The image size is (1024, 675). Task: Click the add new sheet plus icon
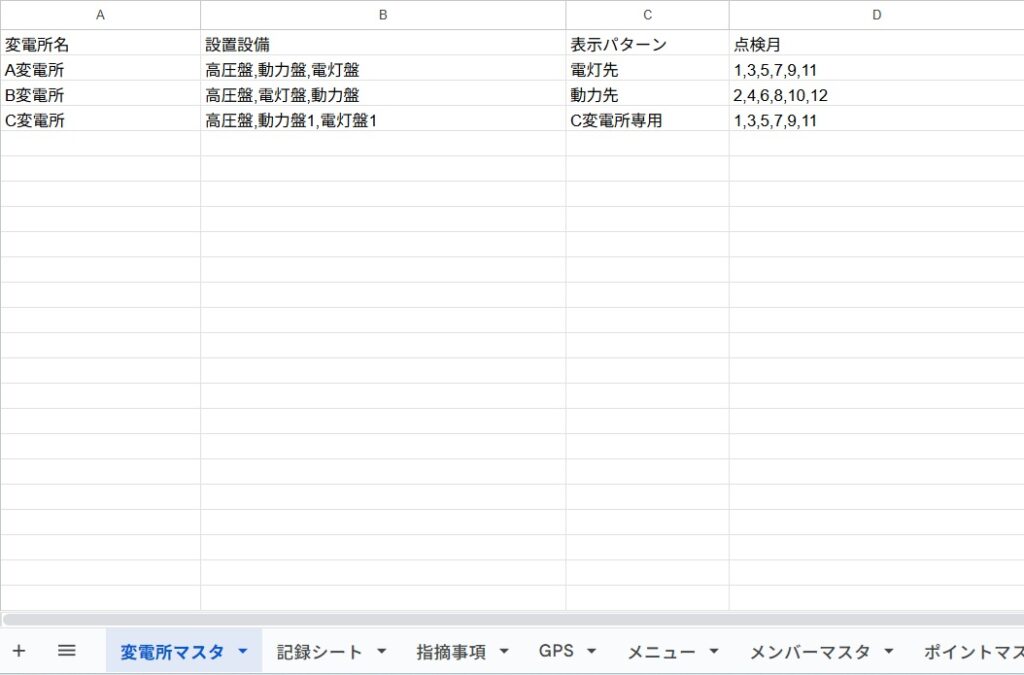tap(18, 651)
